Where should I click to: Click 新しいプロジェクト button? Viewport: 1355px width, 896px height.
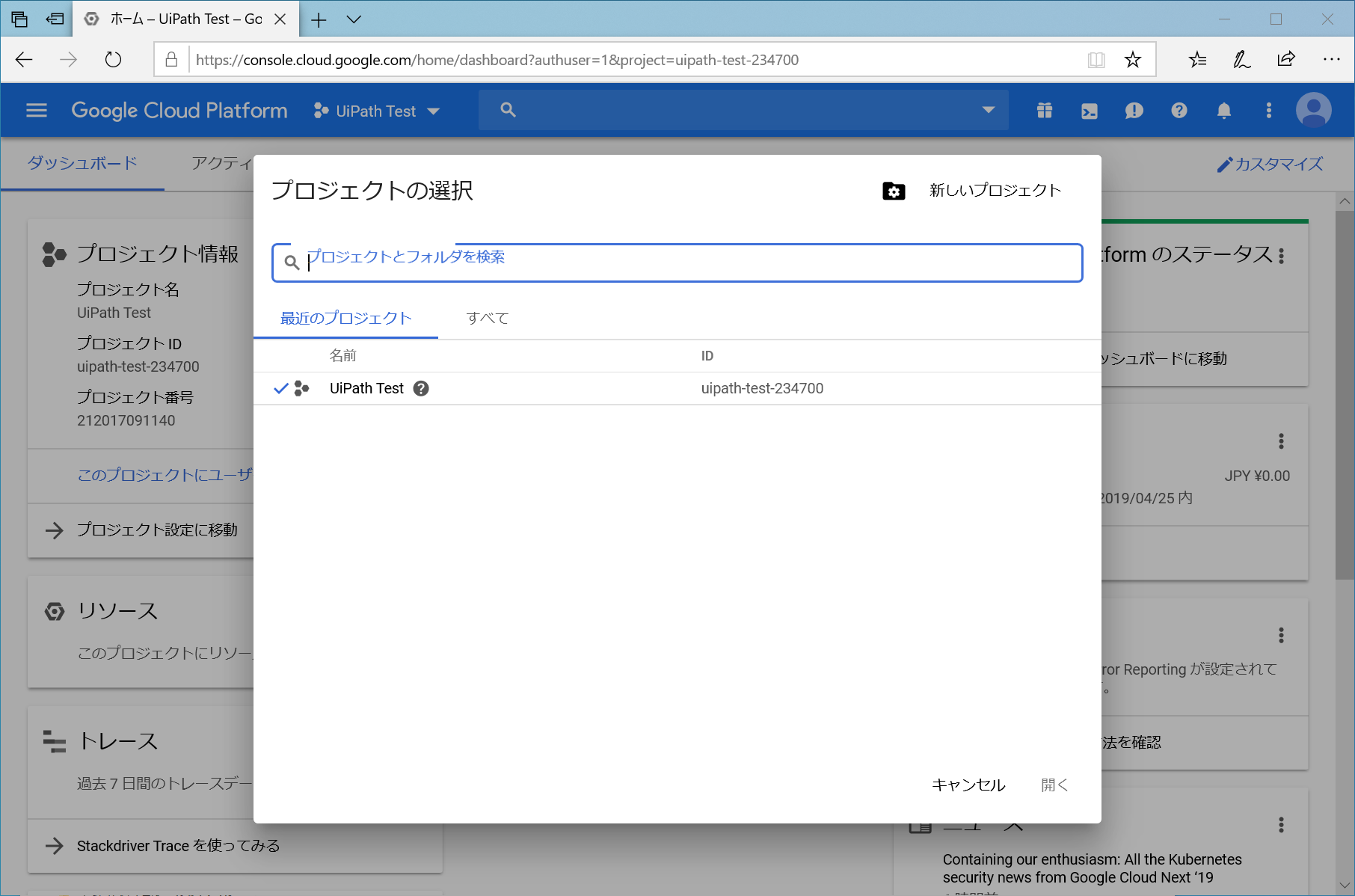click(x=995, y=191)
